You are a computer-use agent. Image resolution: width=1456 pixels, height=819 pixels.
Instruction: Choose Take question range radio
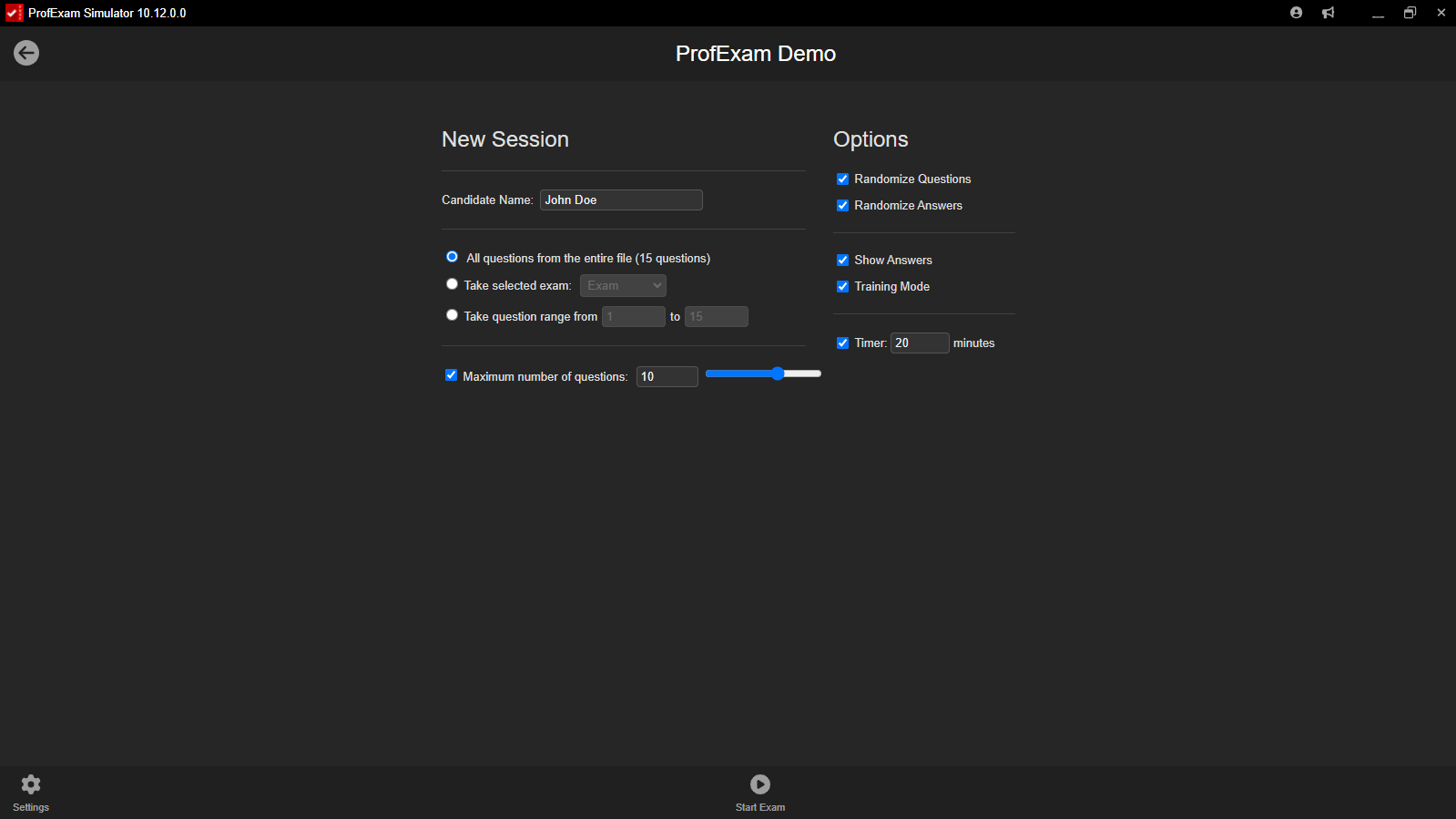[x=452, y=315]
